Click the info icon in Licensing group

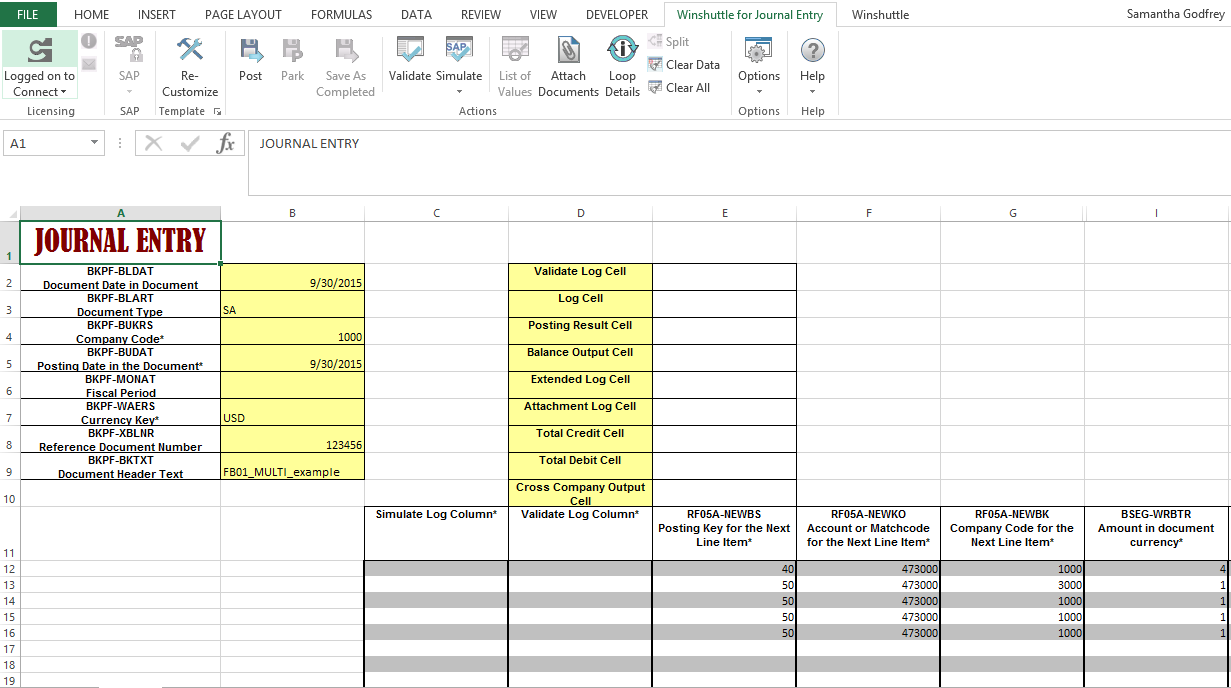tap(89, 41)
